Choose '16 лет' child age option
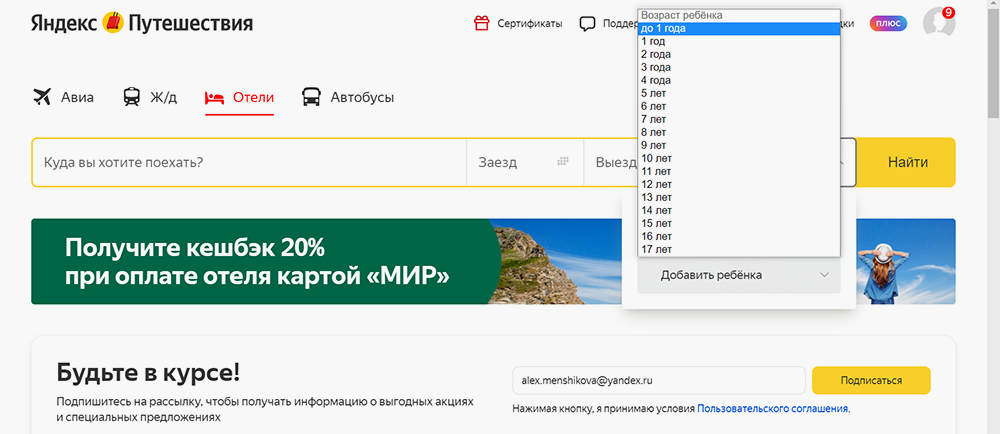The width and height of the screenshot is (1000, 434). point(739,236)
